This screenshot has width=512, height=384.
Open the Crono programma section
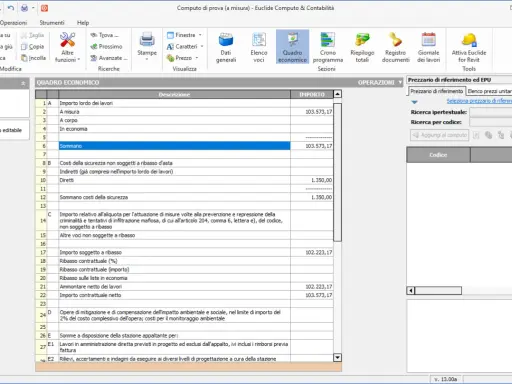pos(328,47)
